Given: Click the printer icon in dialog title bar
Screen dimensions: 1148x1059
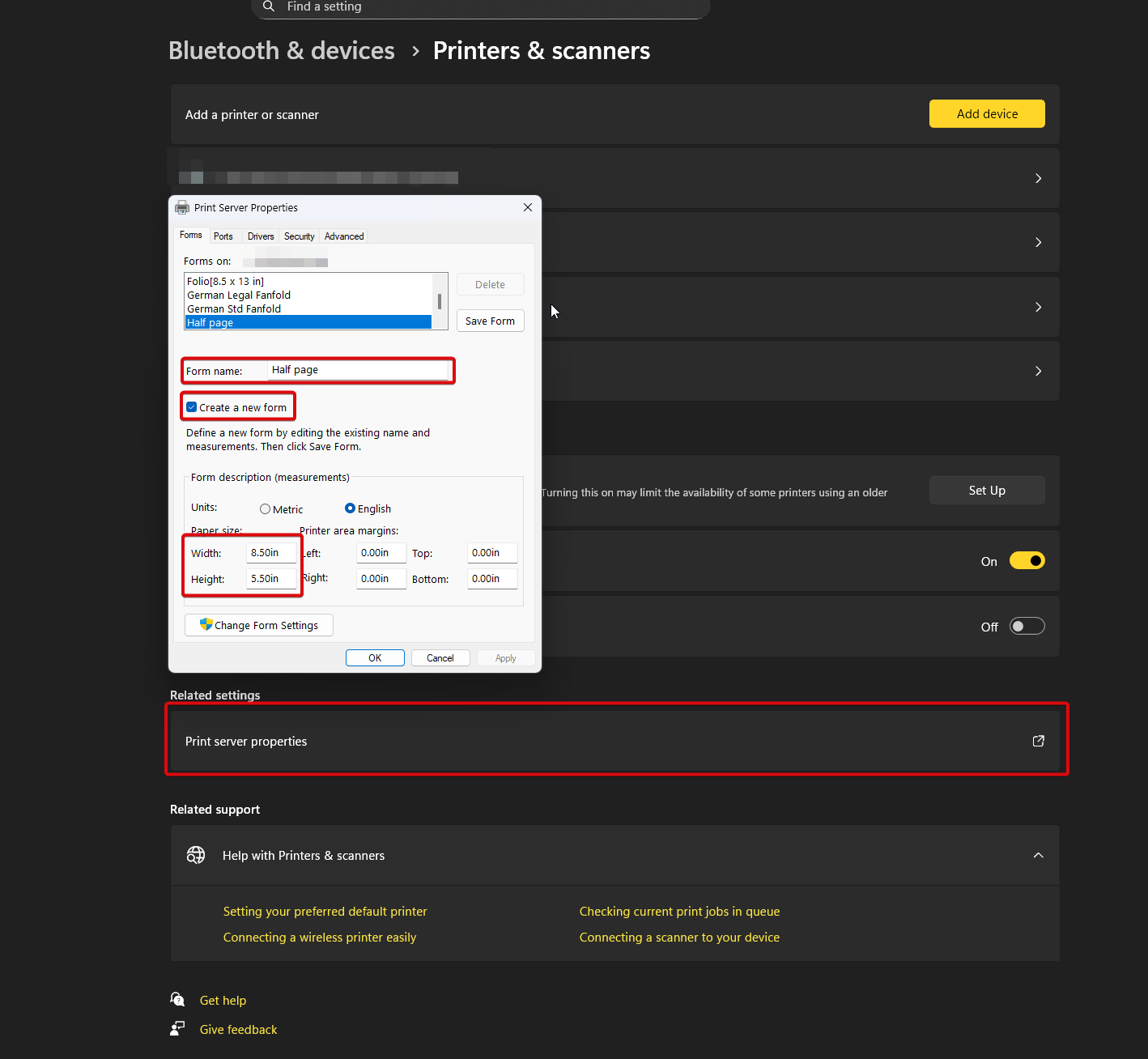Looking at the screenshot, I should coord(182,208).
